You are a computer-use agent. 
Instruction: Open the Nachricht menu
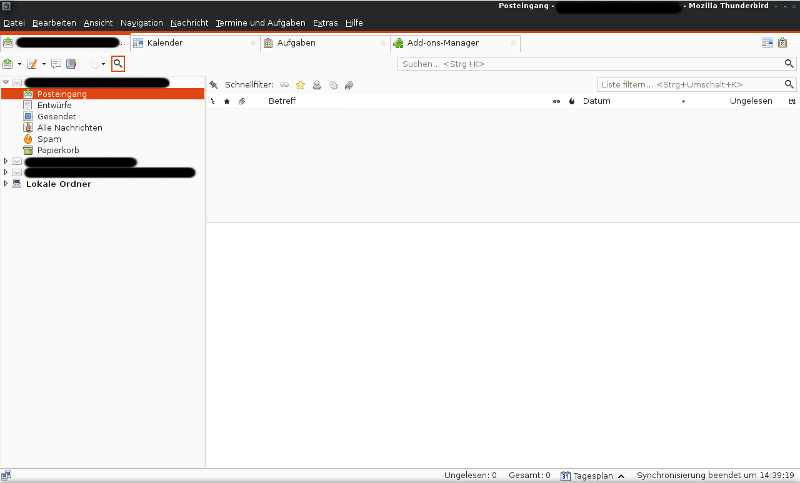point(189,23)
